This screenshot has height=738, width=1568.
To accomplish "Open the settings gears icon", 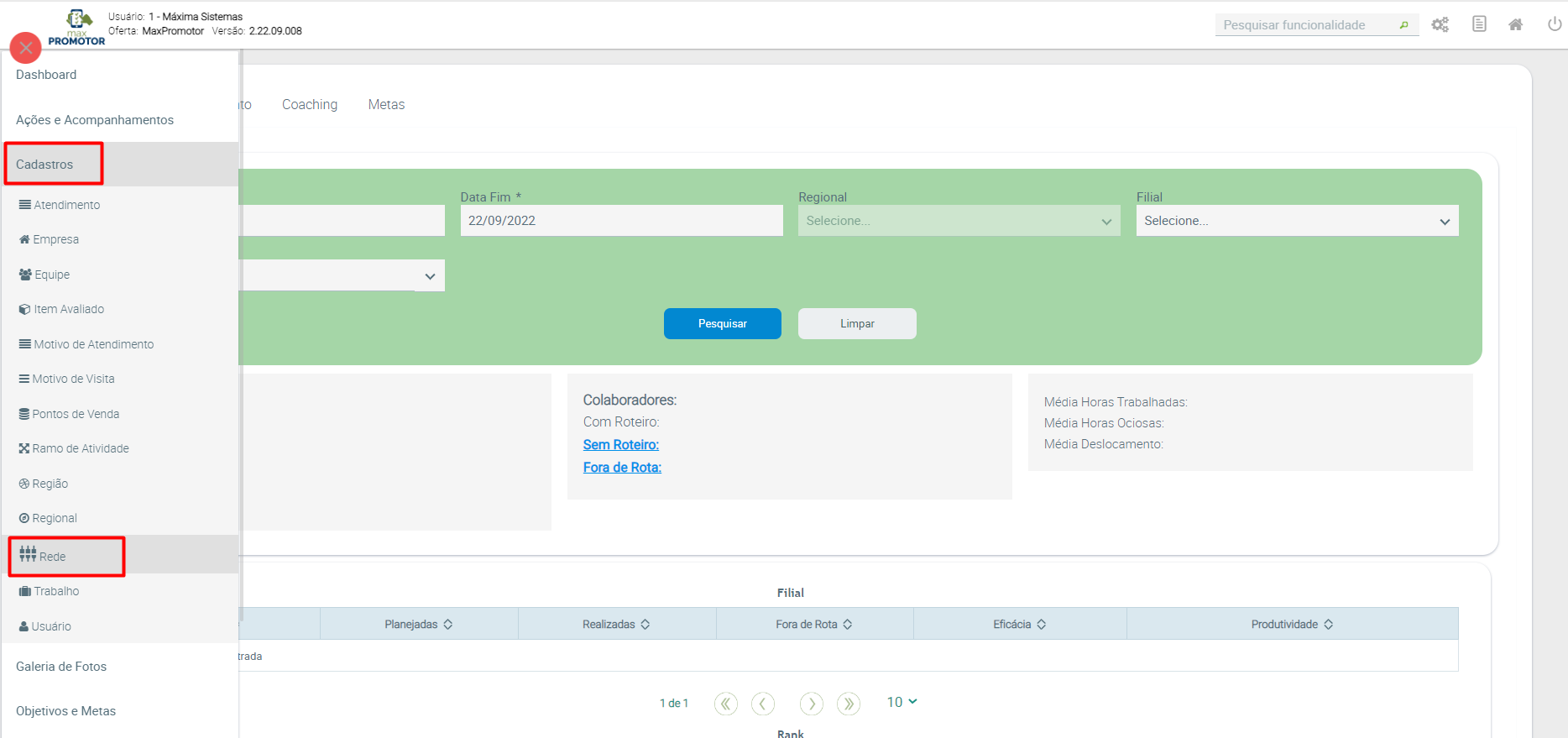I will [x=1440, y=24].
